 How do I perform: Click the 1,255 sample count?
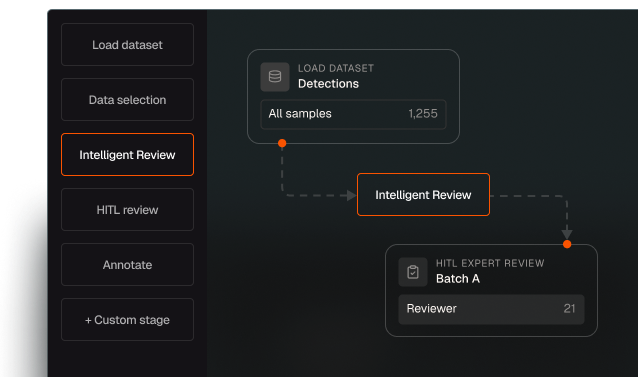pos(423,113)
